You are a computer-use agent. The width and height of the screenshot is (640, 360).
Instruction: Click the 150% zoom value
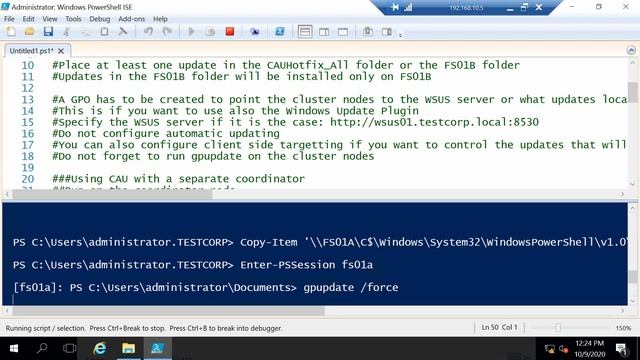623,328
